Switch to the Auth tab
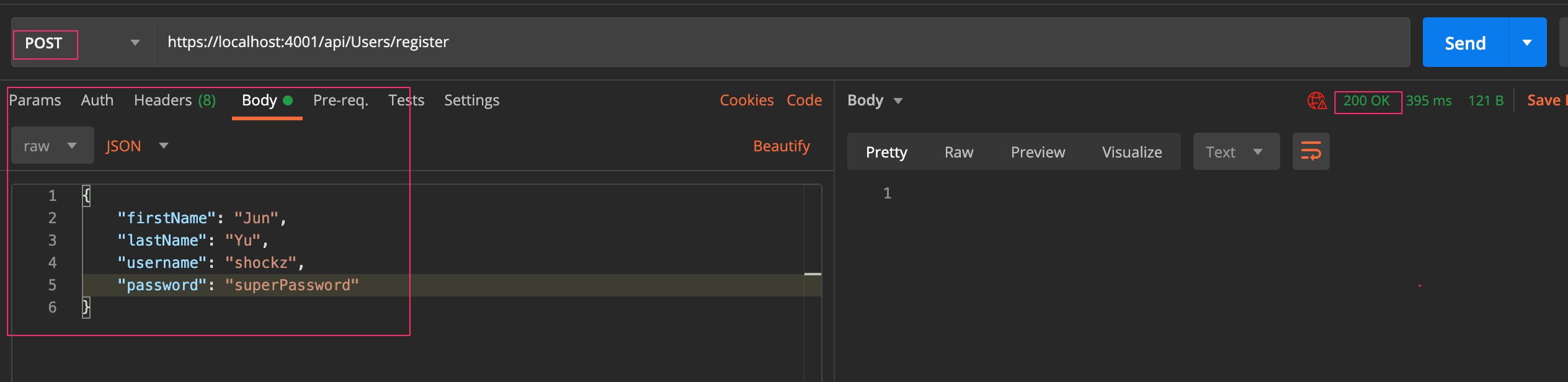Image resolution: width=1568 pixels, height=382 pixels. coord(97,100)
